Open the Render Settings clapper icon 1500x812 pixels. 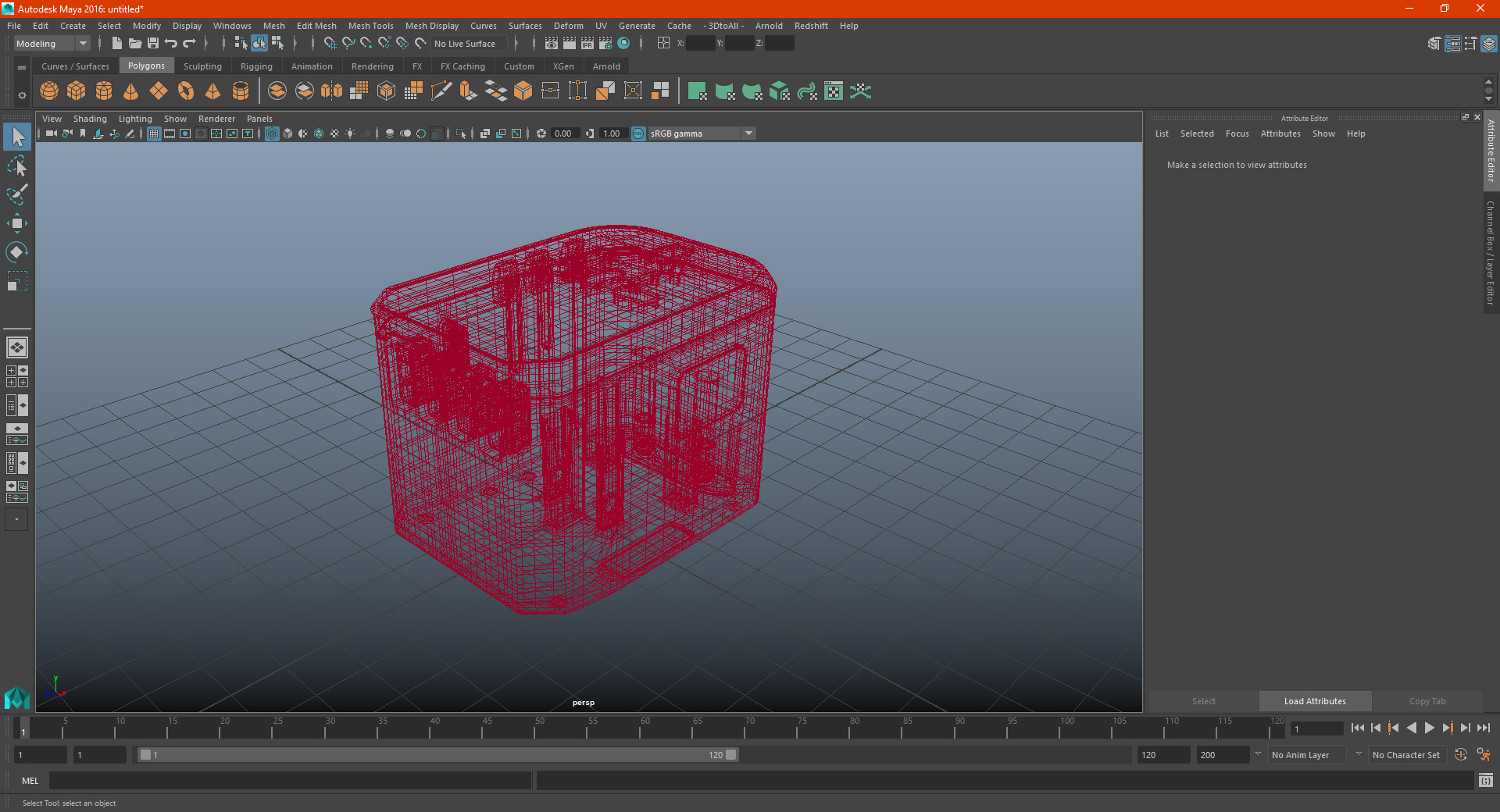605,44
